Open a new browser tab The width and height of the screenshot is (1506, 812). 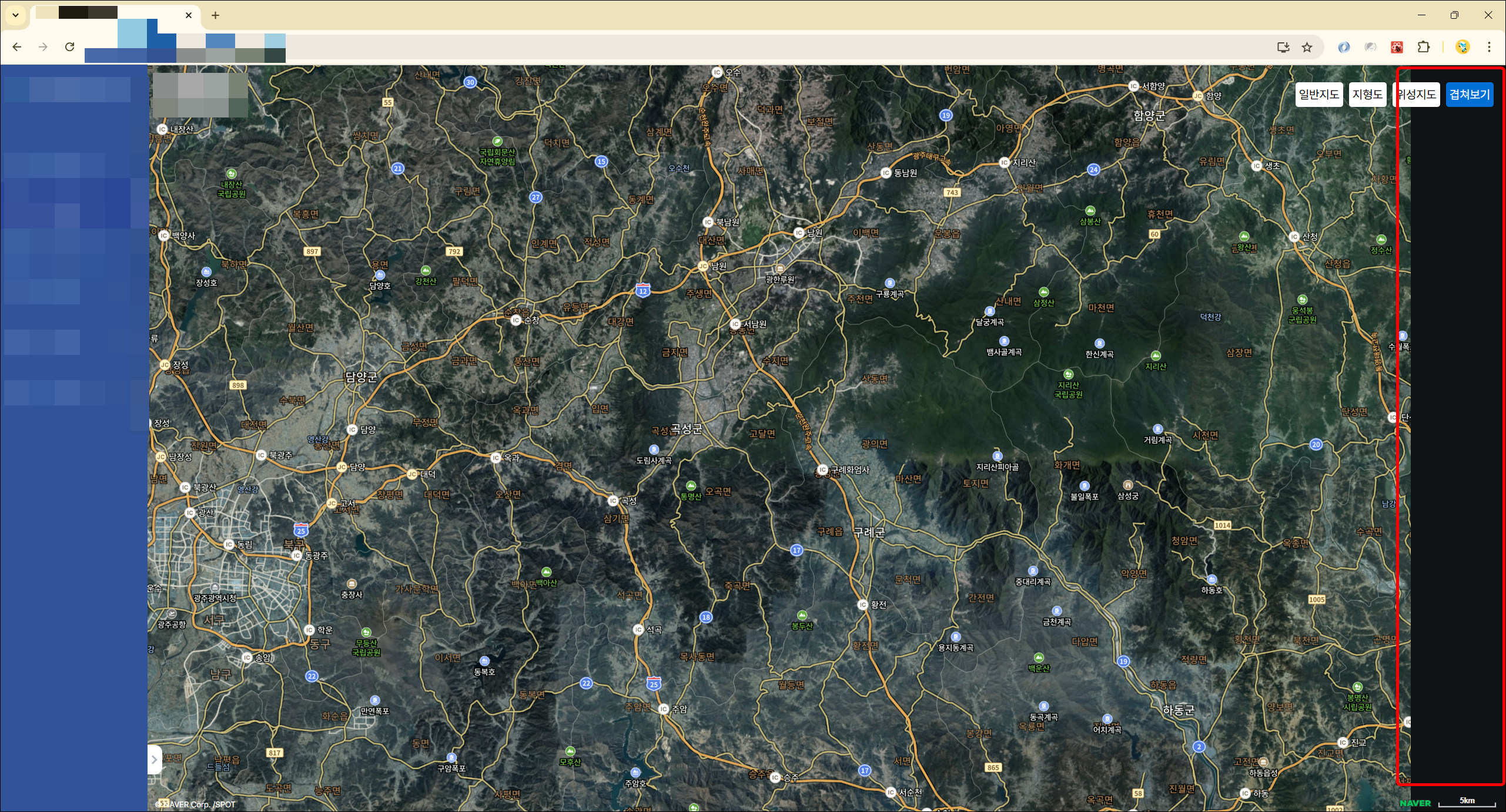(215, 15)
